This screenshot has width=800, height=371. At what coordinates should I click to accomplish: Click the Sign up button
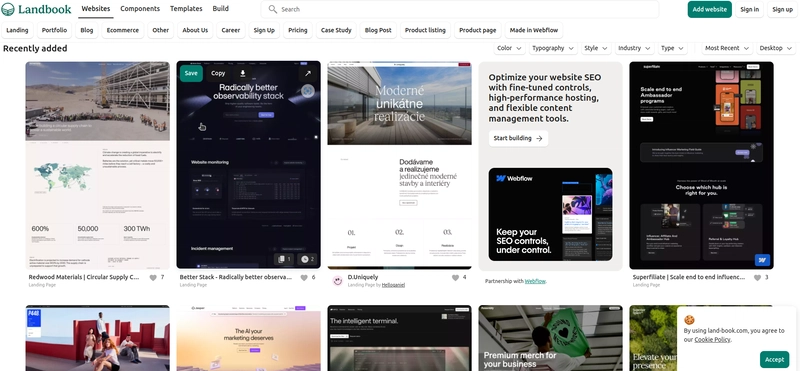pos(782,9)
